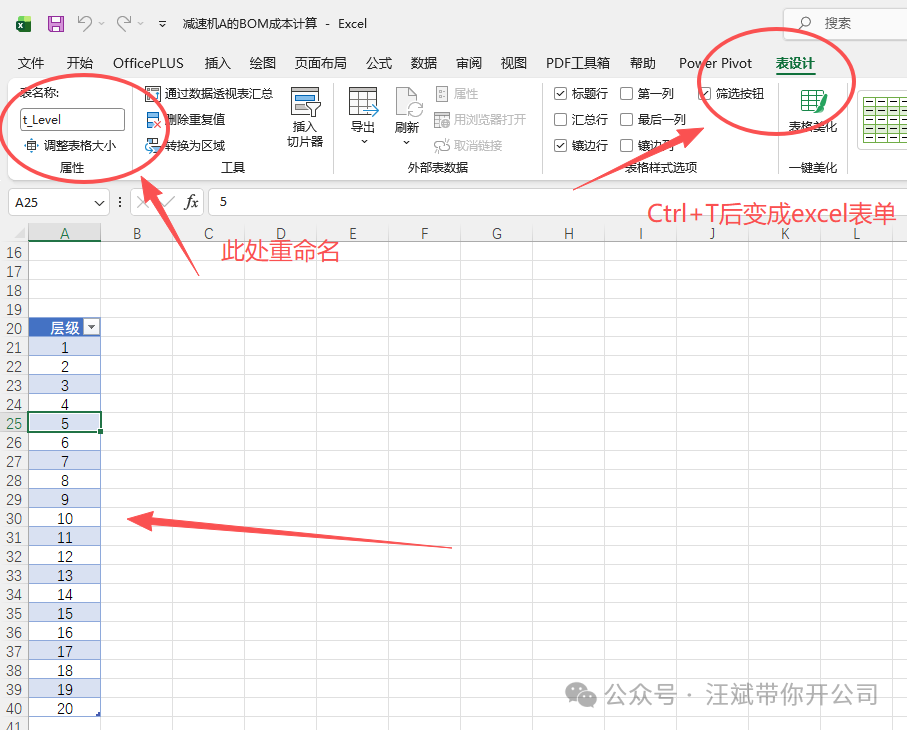This screenshot has width=907, height=730.
Task: Toggle the First Column (第一列) checkbox
Action: (627, 94)
